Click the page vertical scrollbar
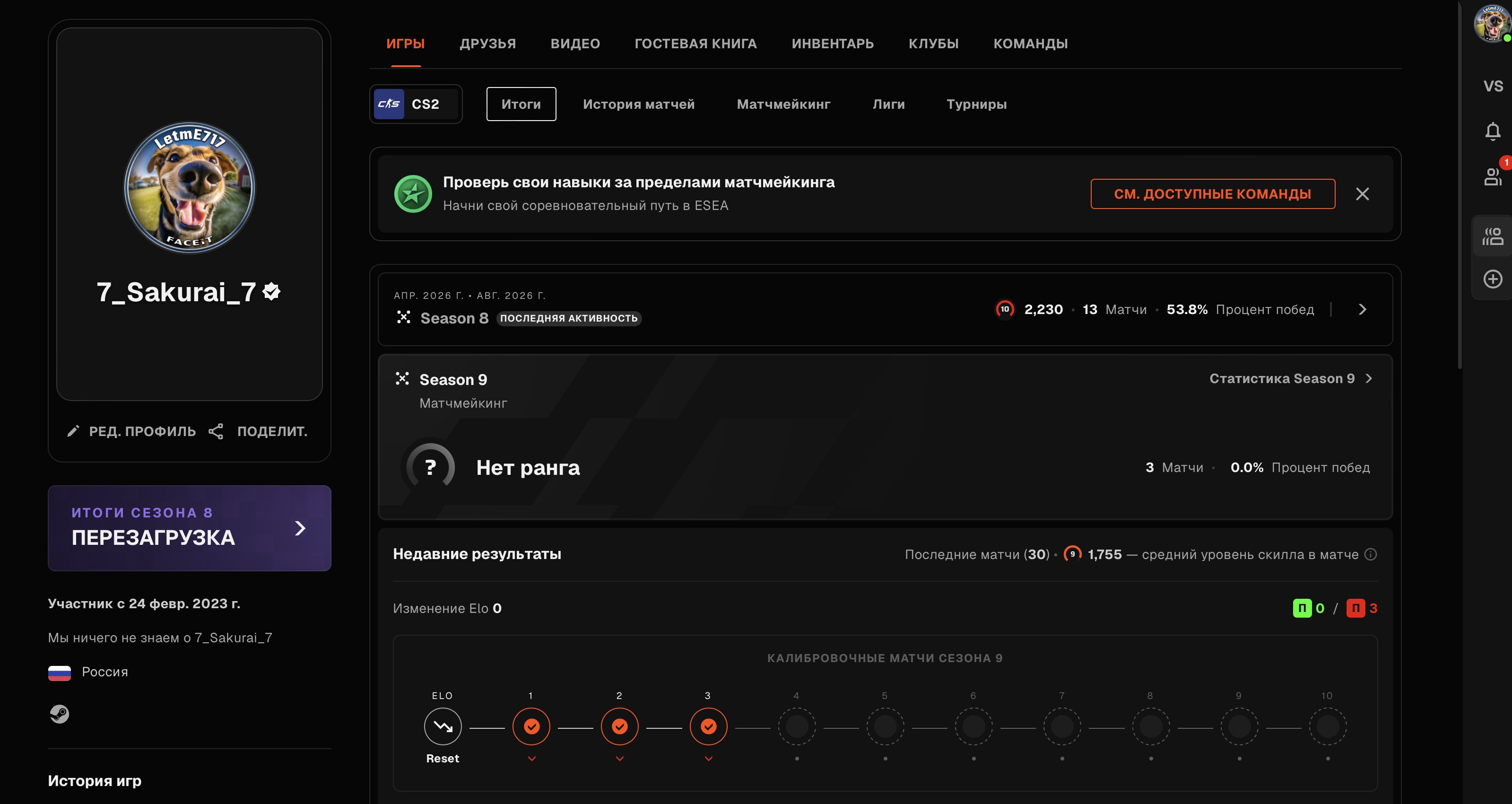Screen dimensions: 1512x804 point(1459,185)
